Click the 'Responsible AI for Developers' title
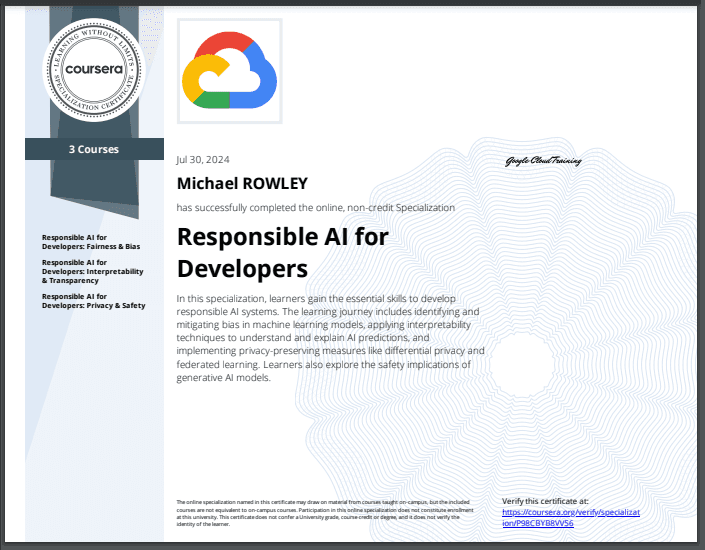 tap(282, 252)
